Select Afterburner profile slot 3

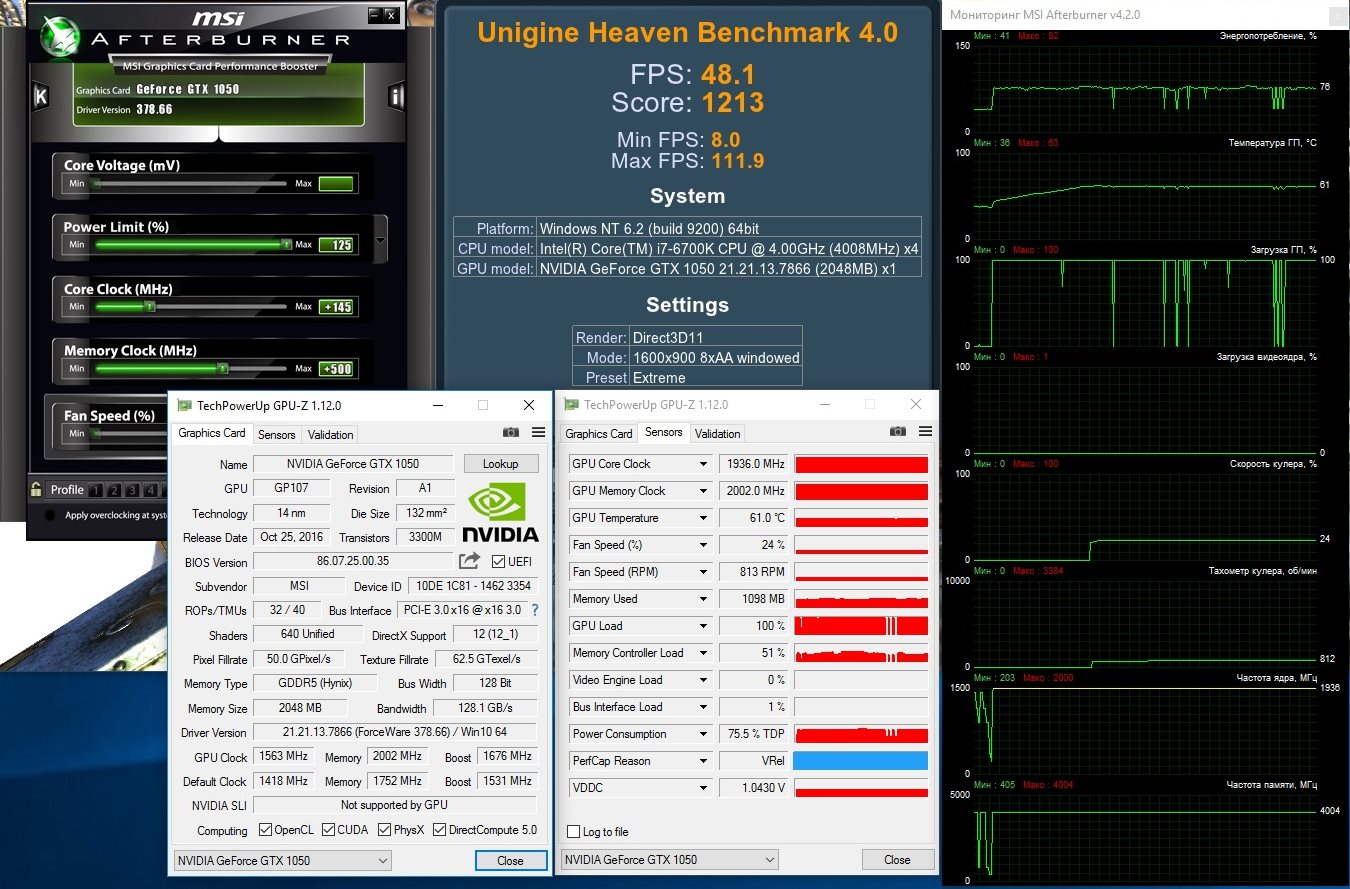[132, 490]
